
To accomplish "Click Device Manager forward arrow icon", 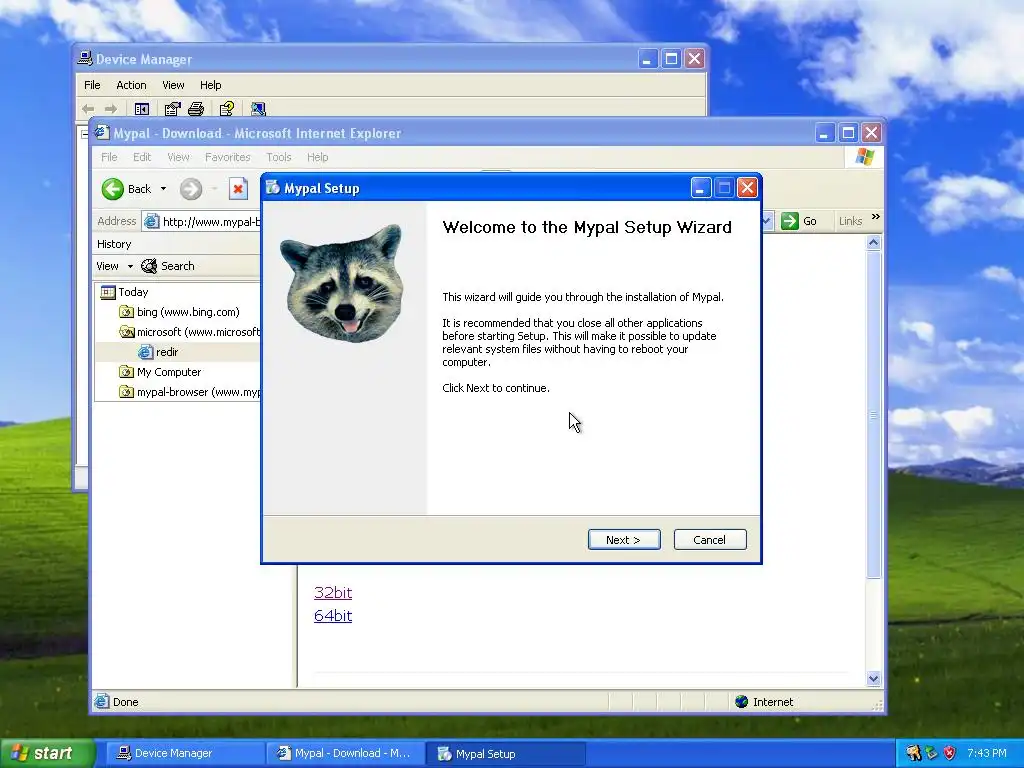I will (111, 109).
